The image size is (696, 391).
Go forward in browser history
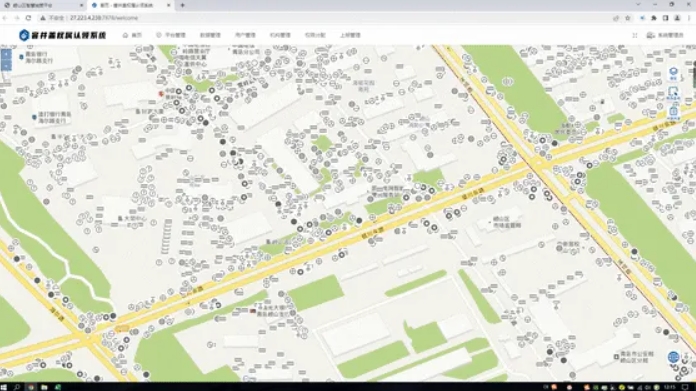tap(17, 18)
